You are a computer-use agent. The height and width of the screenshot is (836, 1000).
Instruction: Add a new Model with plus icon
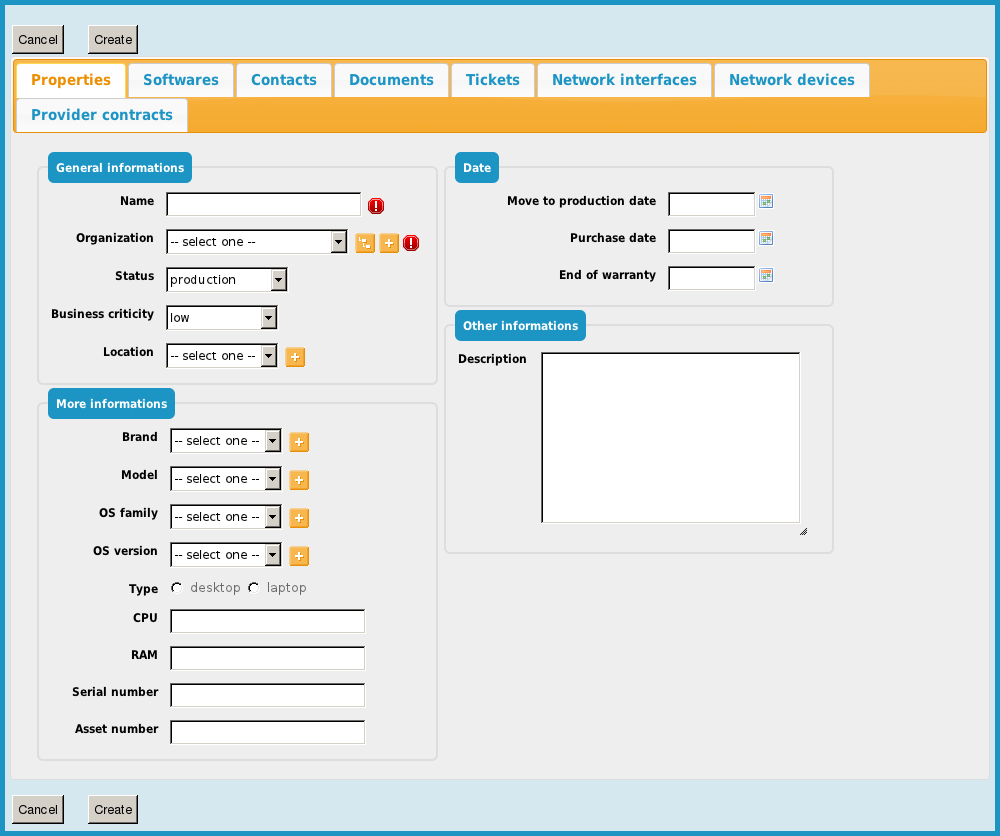[x=299, y=480]
